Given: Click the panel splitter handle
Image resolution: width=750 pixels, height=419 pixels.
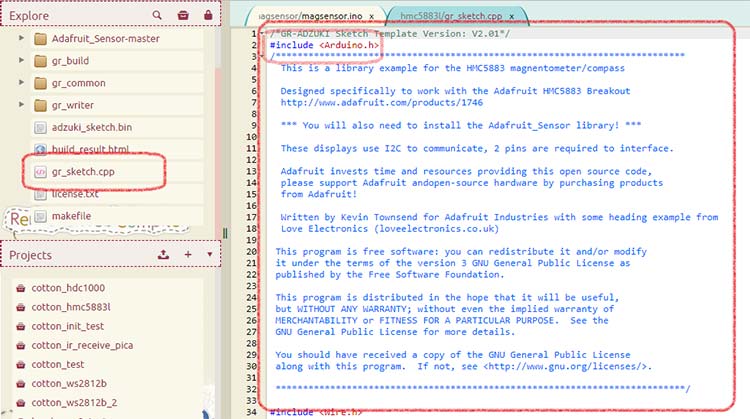Looking at the screenshot, I should click(225, 233).
